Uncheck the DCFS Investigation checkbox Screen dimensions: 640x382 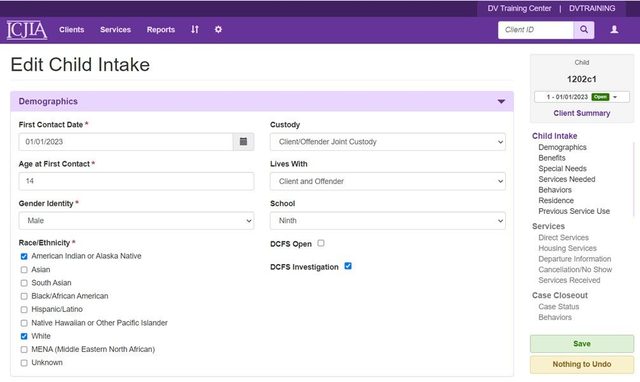(348, 266)
